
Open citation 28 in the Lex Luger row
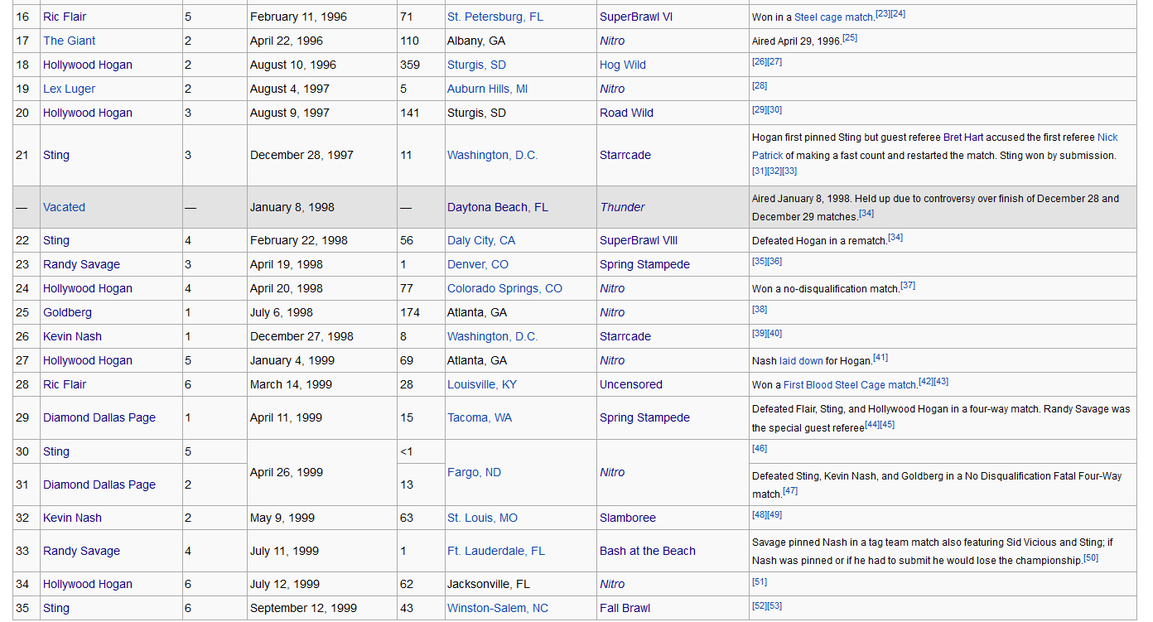click(760, 86)
